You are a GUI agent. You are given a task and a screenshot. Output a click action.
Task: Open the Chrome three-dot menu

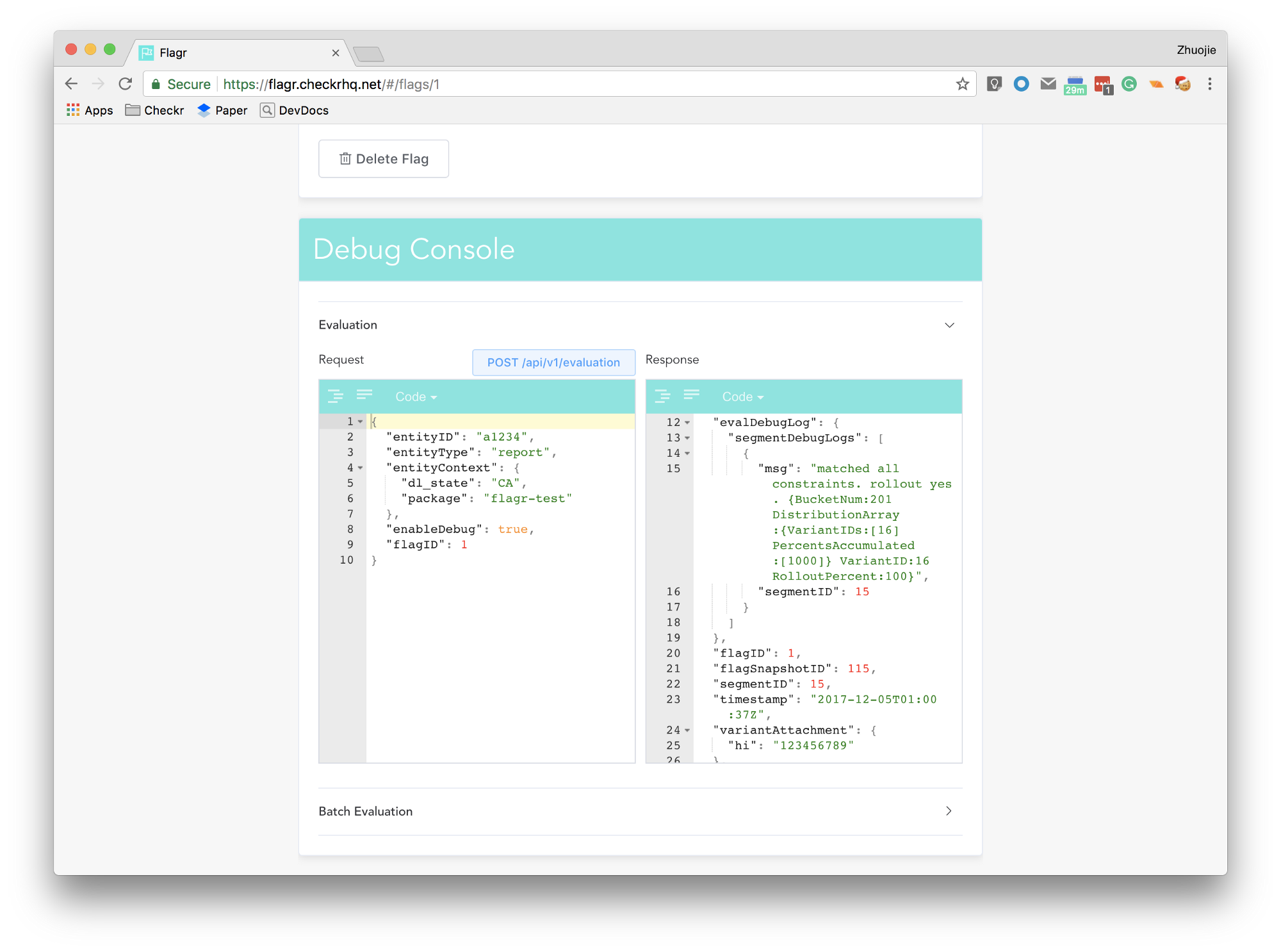pos(1209,84)
